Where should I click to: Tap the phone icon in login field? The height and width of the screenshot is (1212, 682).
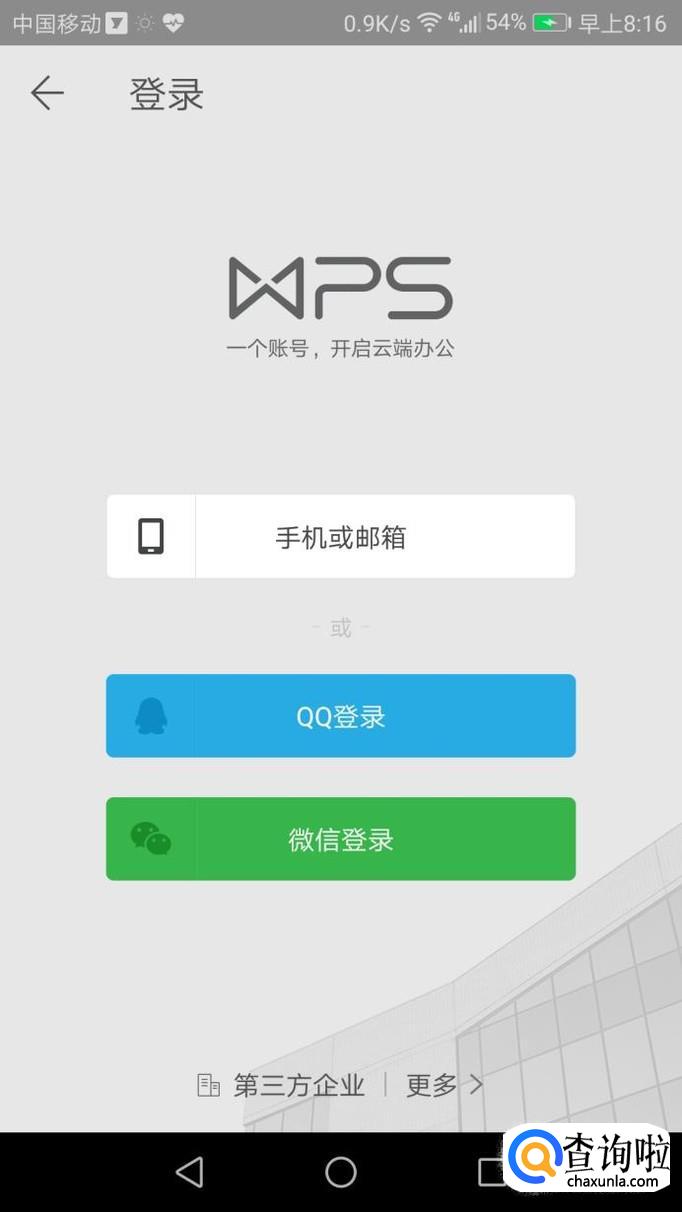pyautogui.click(x=151, y=537)
